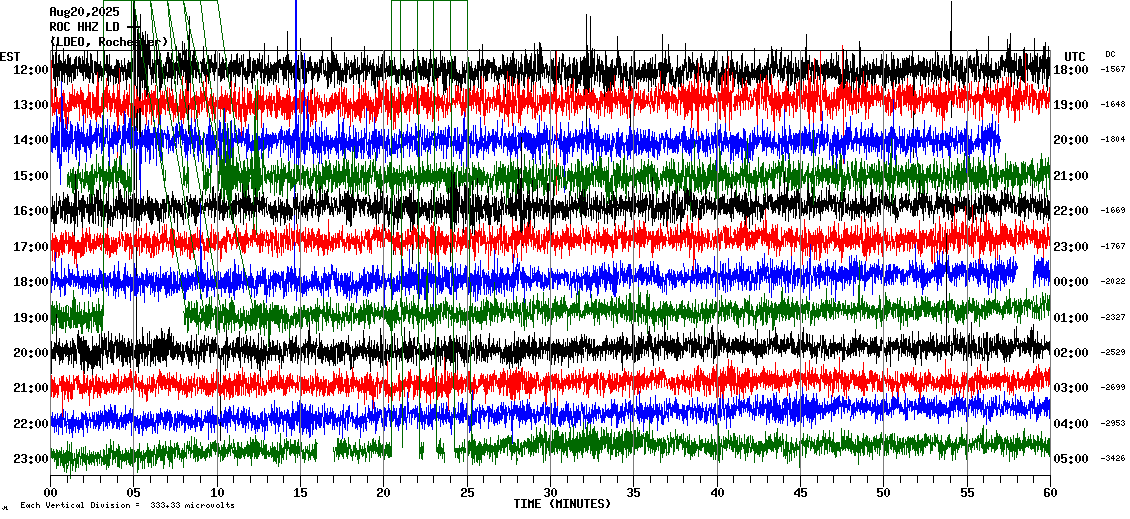Image resolution: width=1130 pixels, height=519 pixels.
Task: Click the 18:00 UTC time label
Action: [1071, 70]
